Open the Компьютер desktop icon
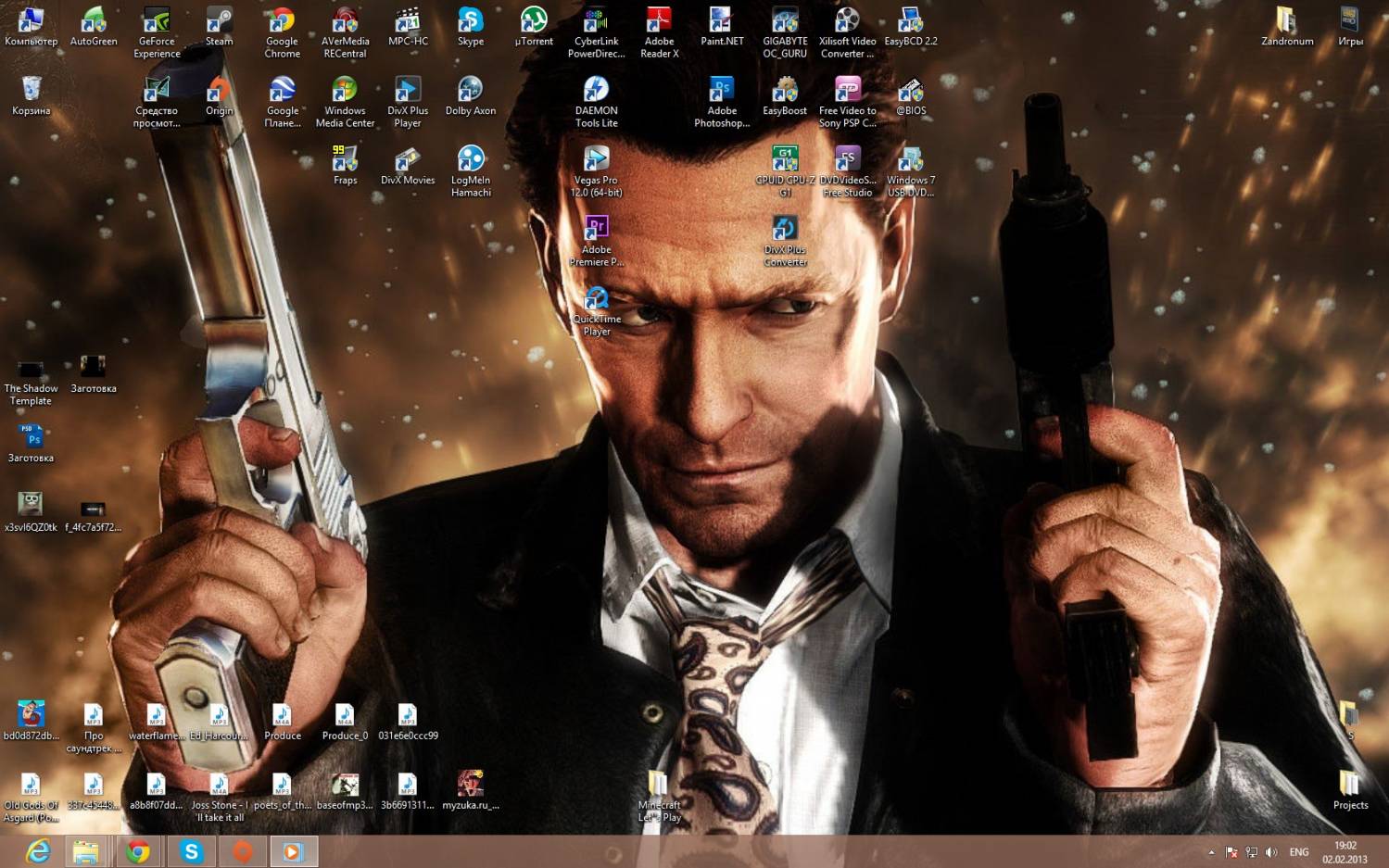 click(x=31, y=27)
